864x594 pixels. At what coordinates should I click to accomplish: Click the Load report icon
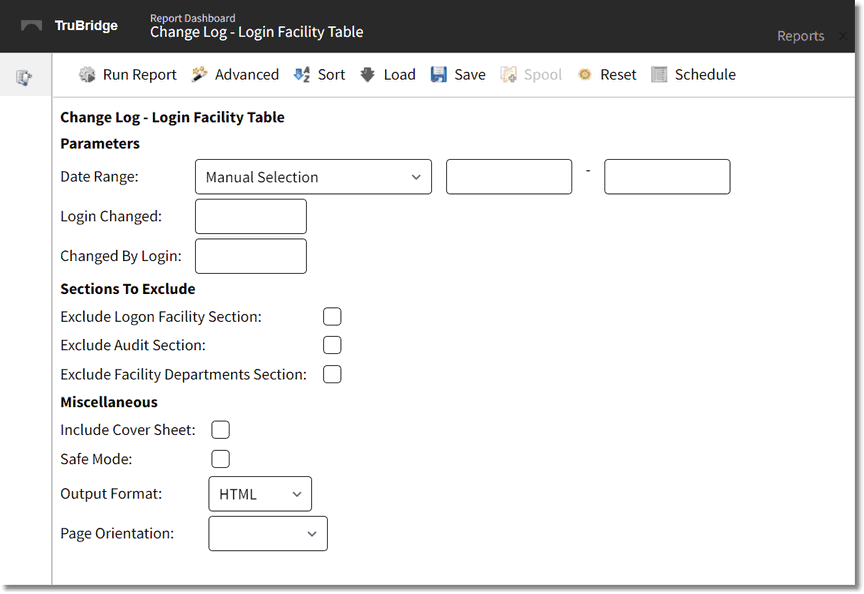367,74
